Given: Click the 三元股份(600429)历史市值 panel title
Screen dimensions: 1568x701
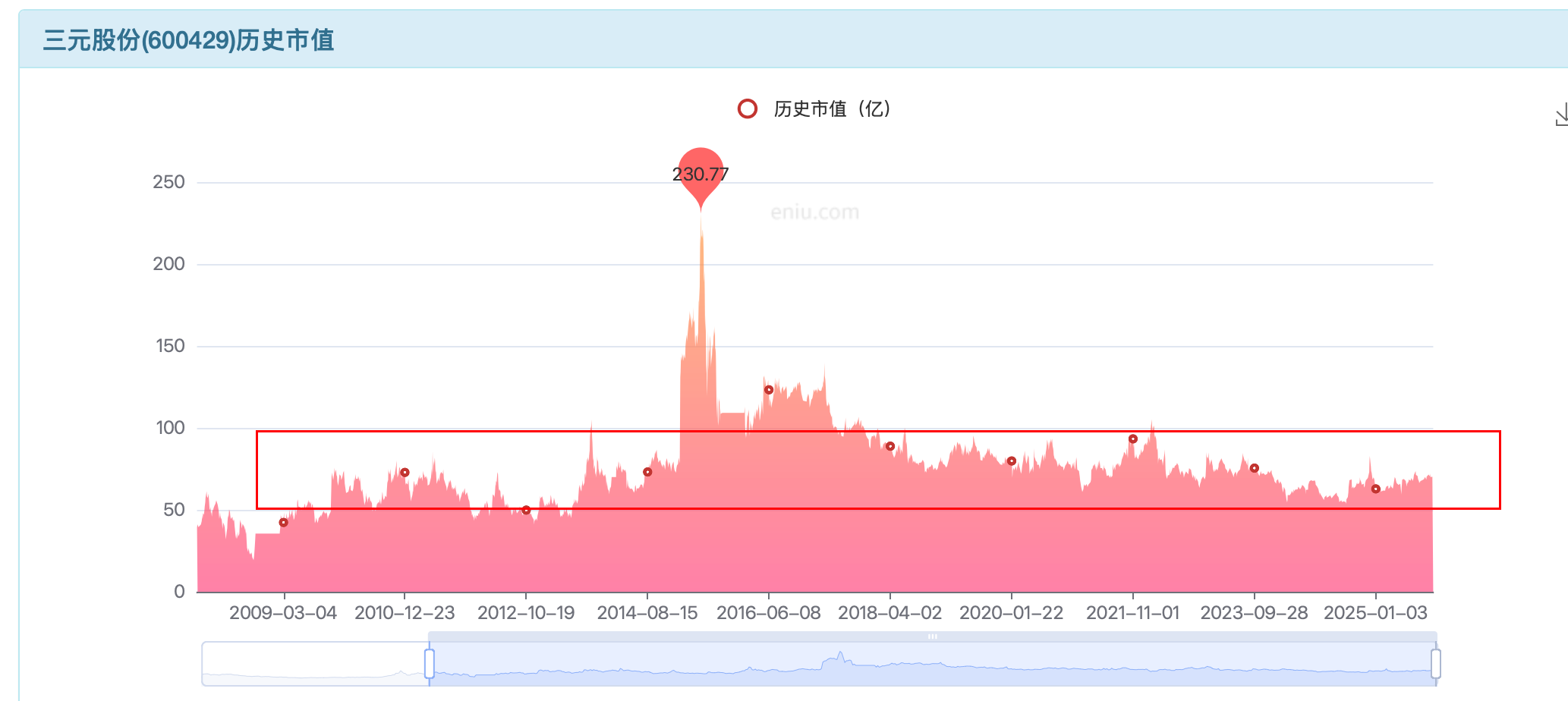Looking at the screenshot, I should coord(188,40).
